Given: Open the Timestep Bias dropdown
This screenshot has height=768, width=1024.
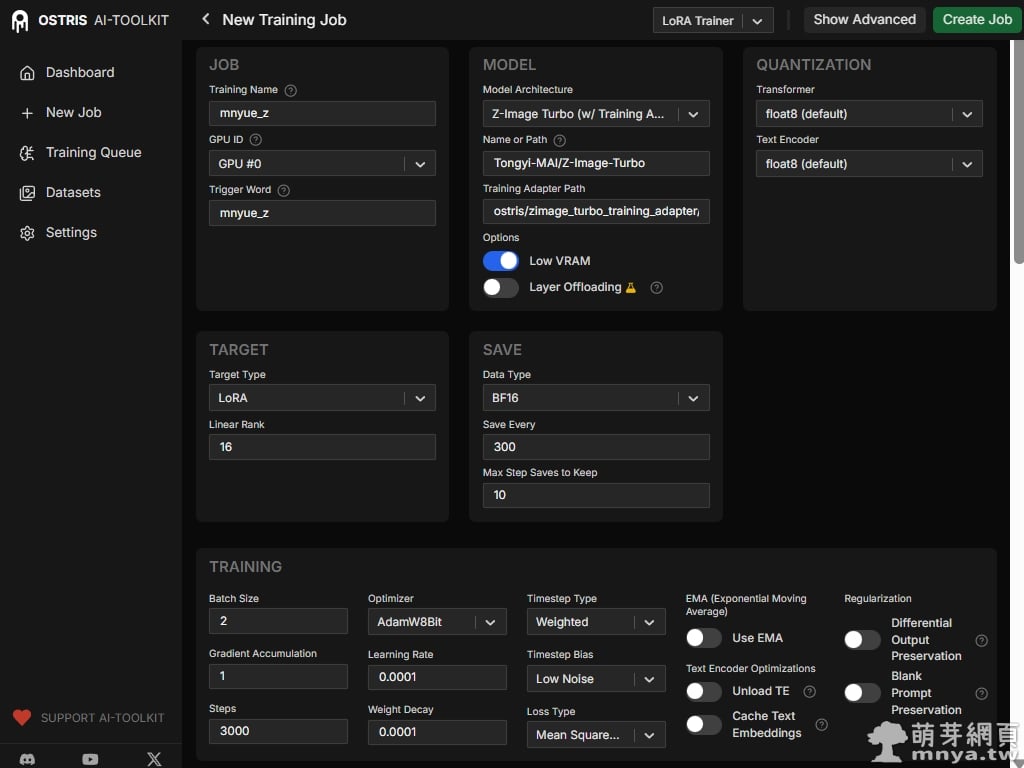Looking at the screenshot, I should point(596,679).
